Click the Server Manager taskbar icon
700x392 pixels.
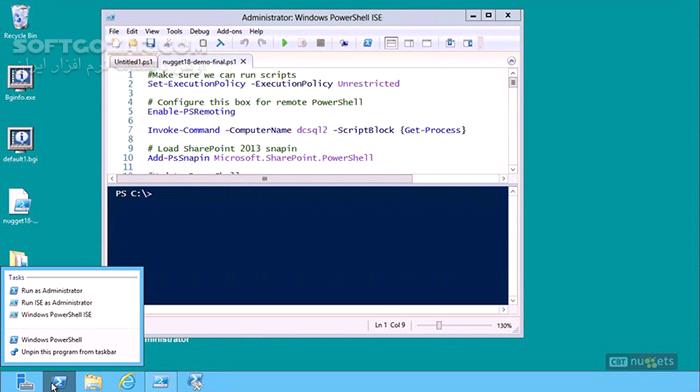tap(25, 382)
